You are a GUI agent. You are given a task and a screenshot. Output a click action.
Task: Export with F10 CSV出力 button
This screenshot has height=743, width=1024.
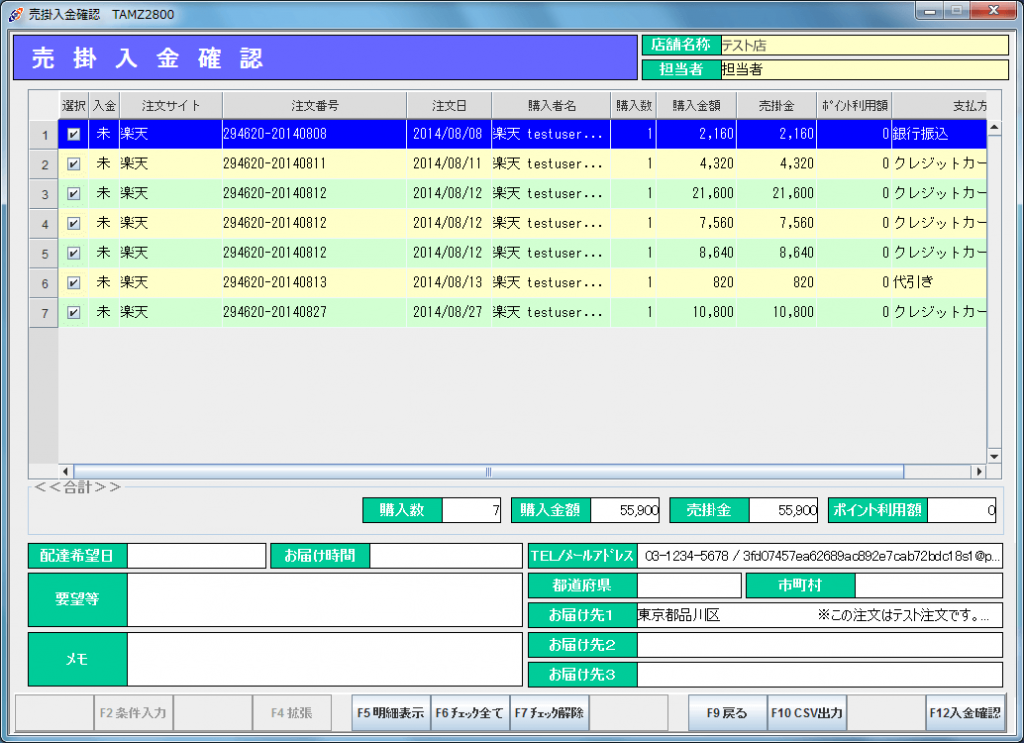click(806, 714)
